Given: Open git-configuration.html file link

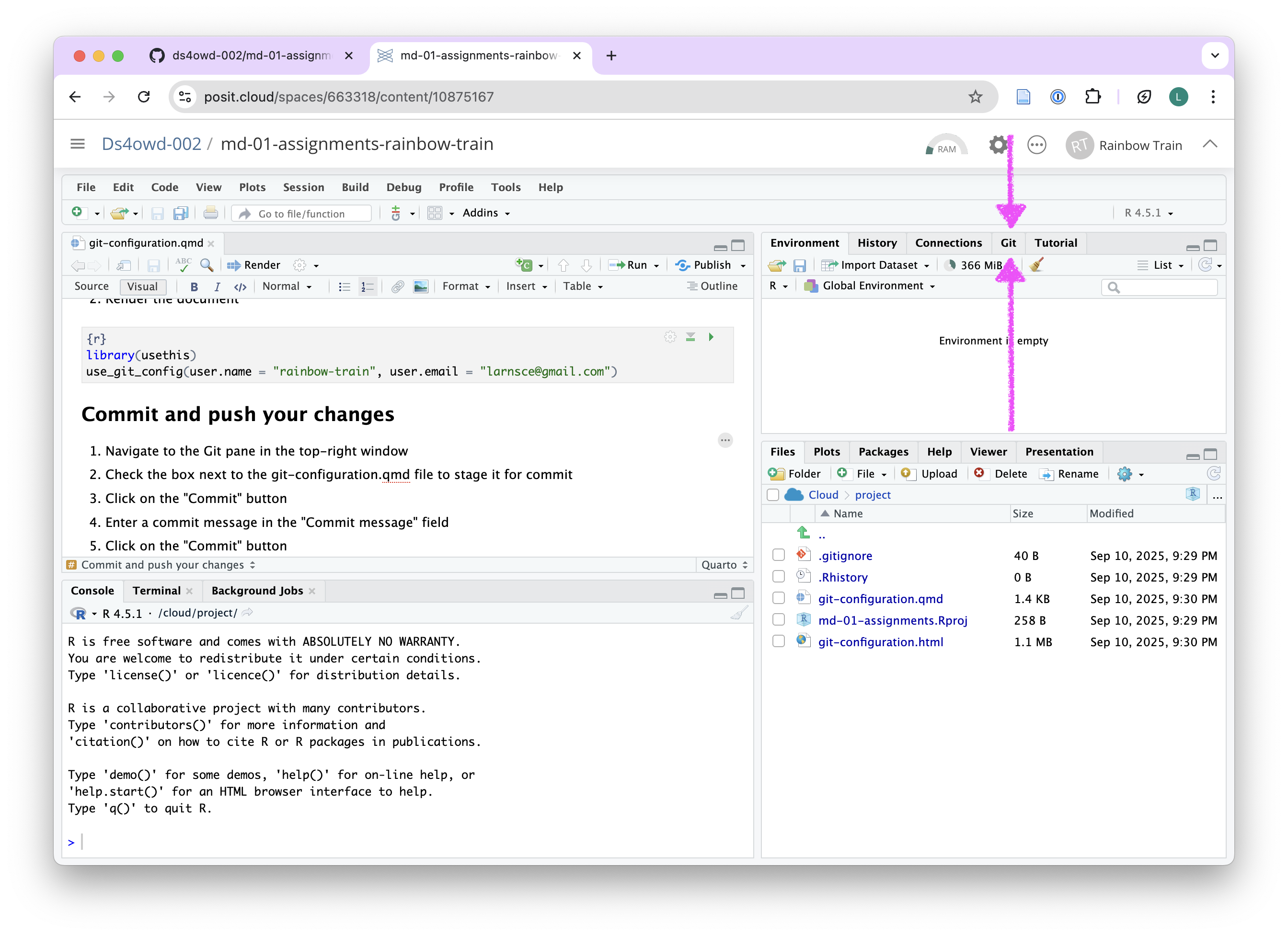Looking at the screenshot, I should [880, 641].
